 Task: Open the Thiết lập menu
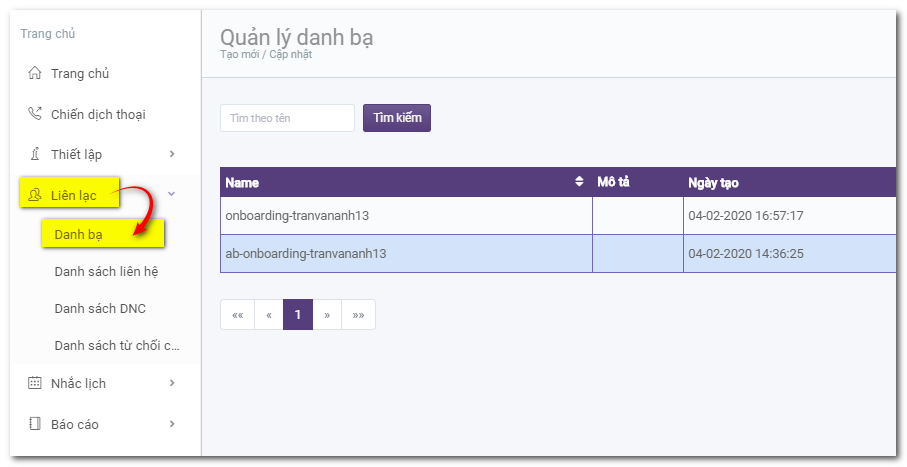(76, 155)
